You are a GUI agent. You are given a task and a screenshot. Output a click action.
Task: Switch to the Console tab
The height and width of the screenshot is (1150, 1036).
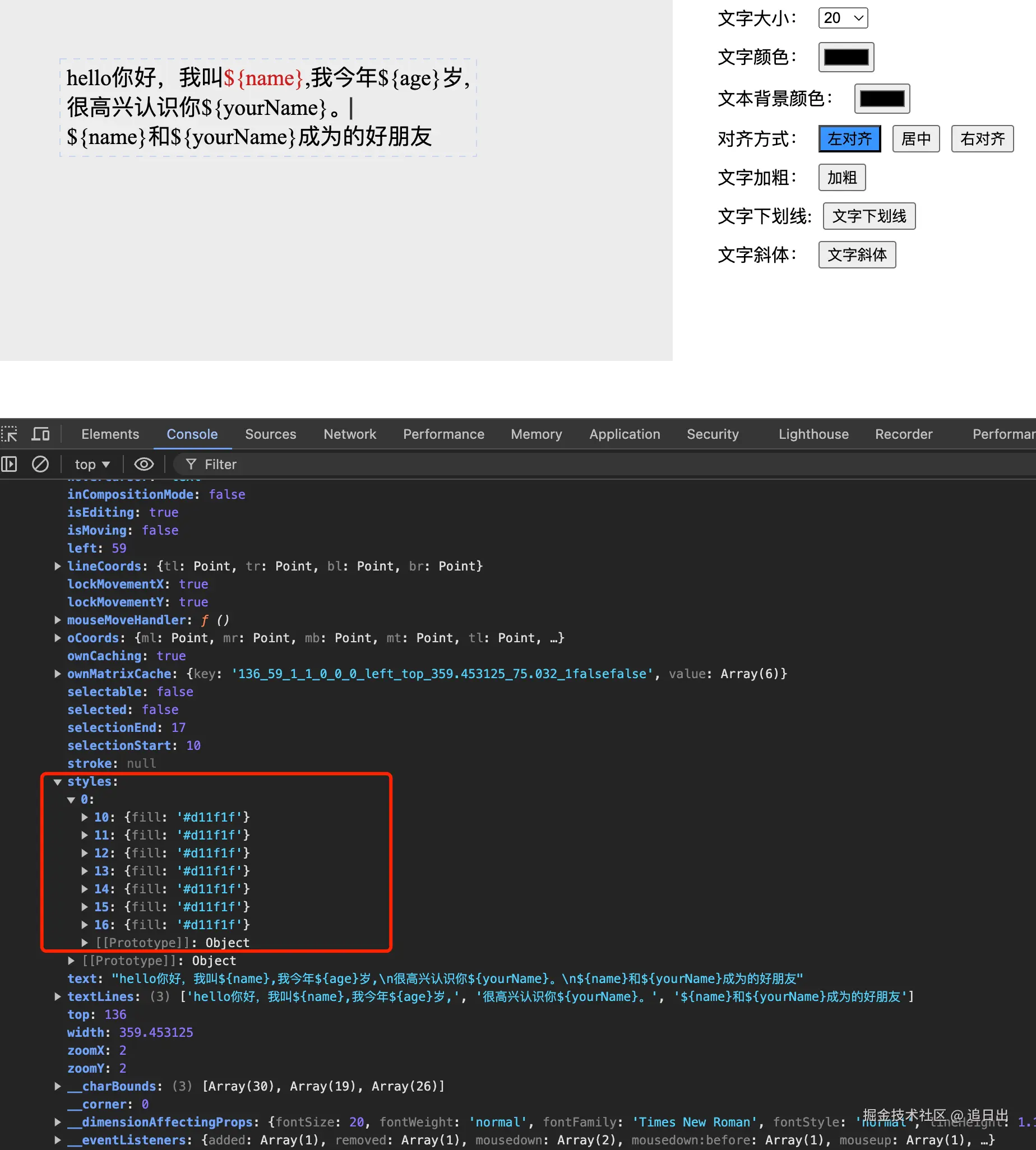tap(192, 434)
